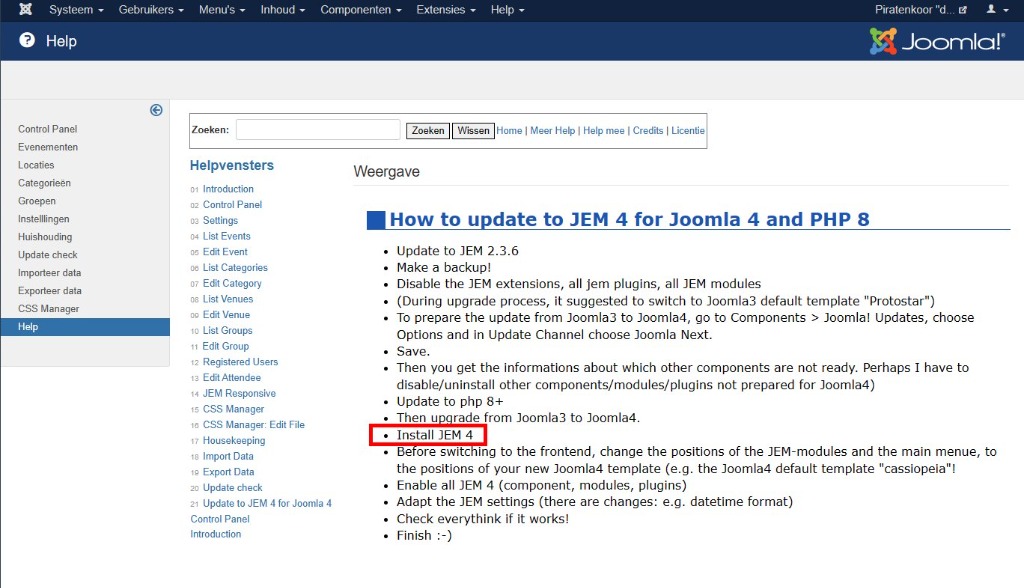1024x588 pixels.
Task: Open help topic Edit Event
Action: pos(225,252)
